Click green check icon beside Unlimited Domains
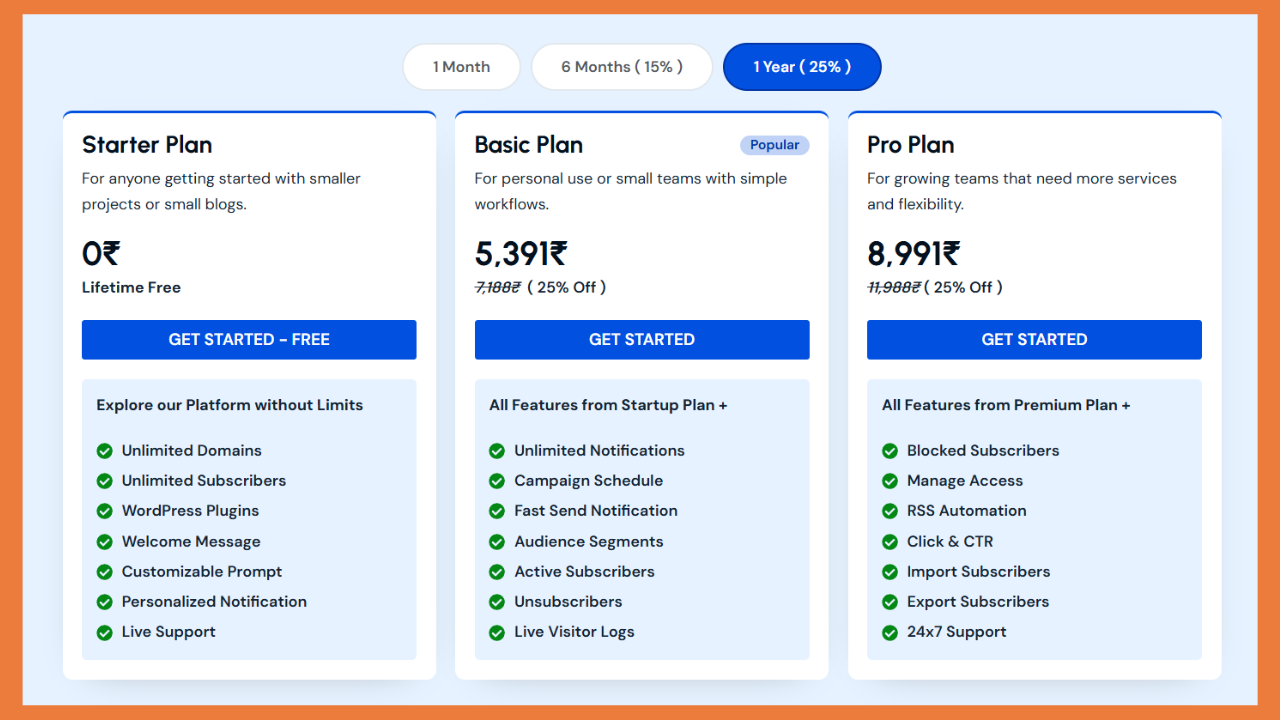This screenshot has width=1280, height=720. [x=104, y=451]
